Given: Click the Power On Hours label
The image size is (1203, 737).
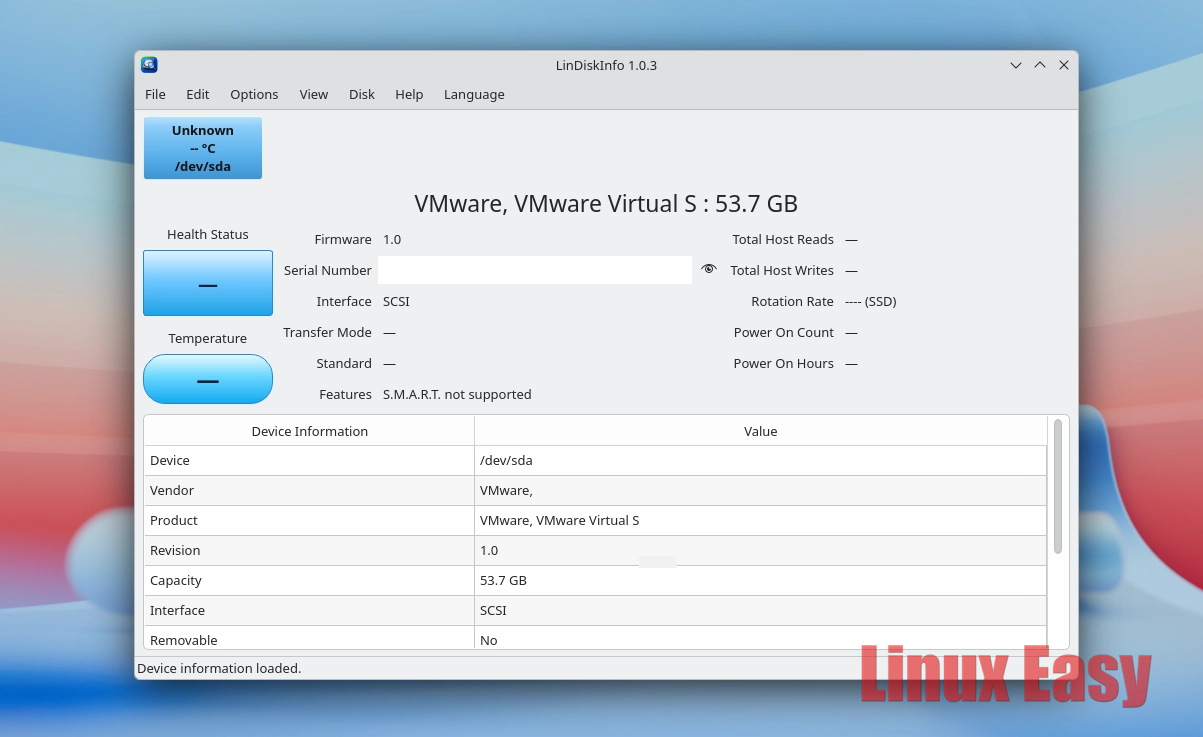Looking at the screenshot, I should [x=784, y=363].
